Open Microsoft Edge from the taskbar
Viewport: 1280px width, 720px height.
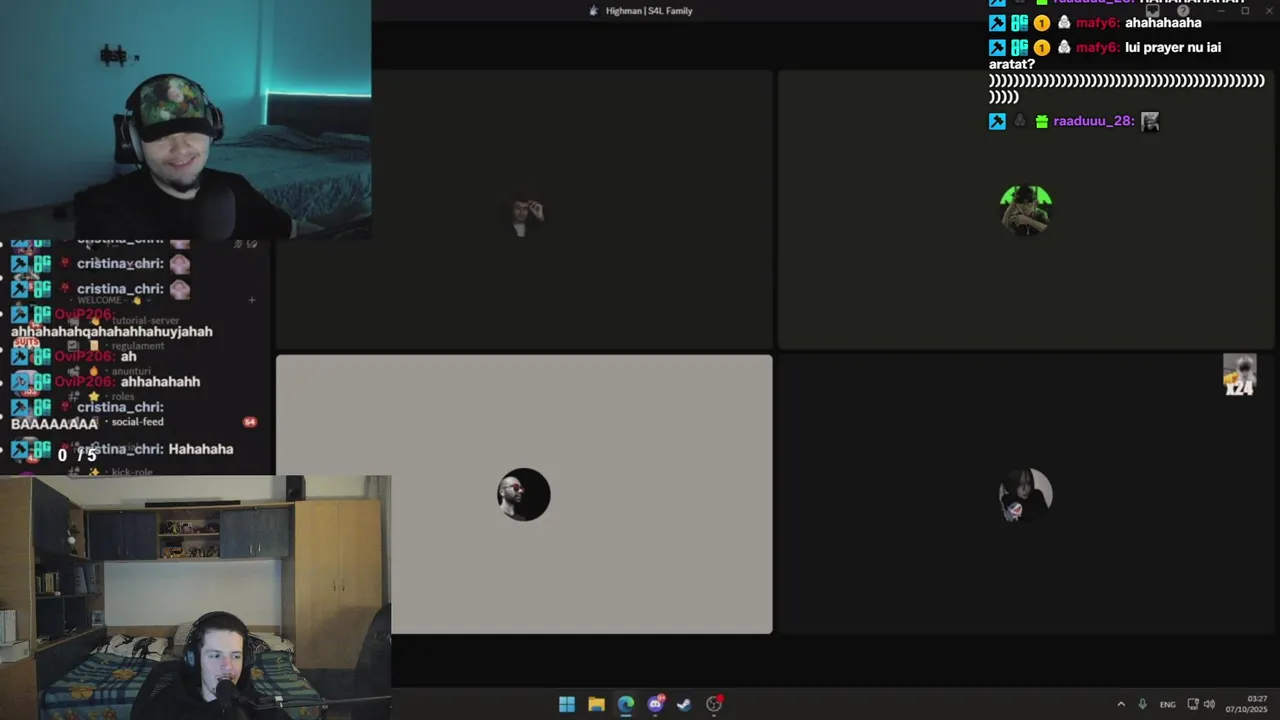(626, 704)
